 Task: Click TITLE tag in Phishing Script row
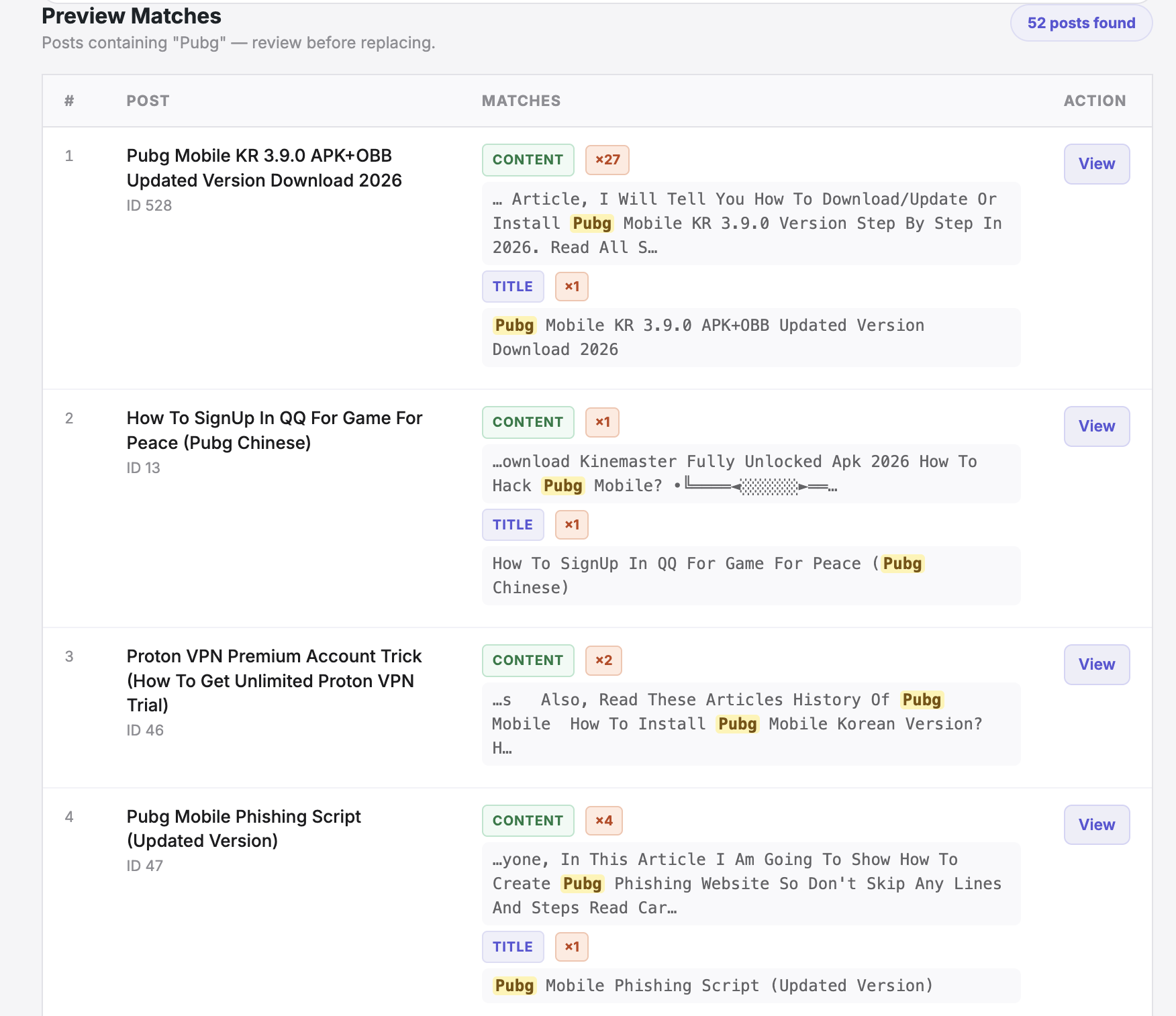pos(512,947)
